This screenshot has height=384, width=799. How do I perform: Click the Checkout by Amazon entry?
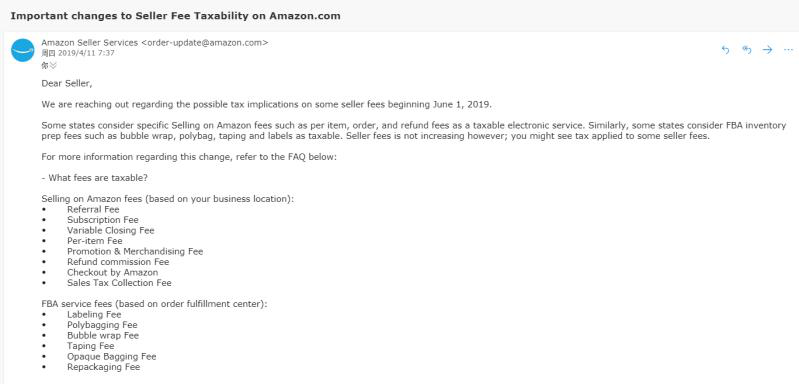click(x=113, y=272)
